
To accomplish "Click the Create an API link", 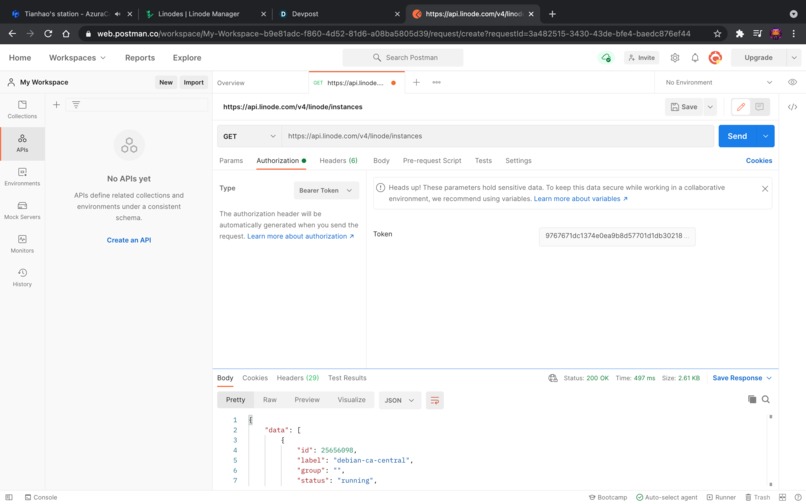I will click(129, 240).
